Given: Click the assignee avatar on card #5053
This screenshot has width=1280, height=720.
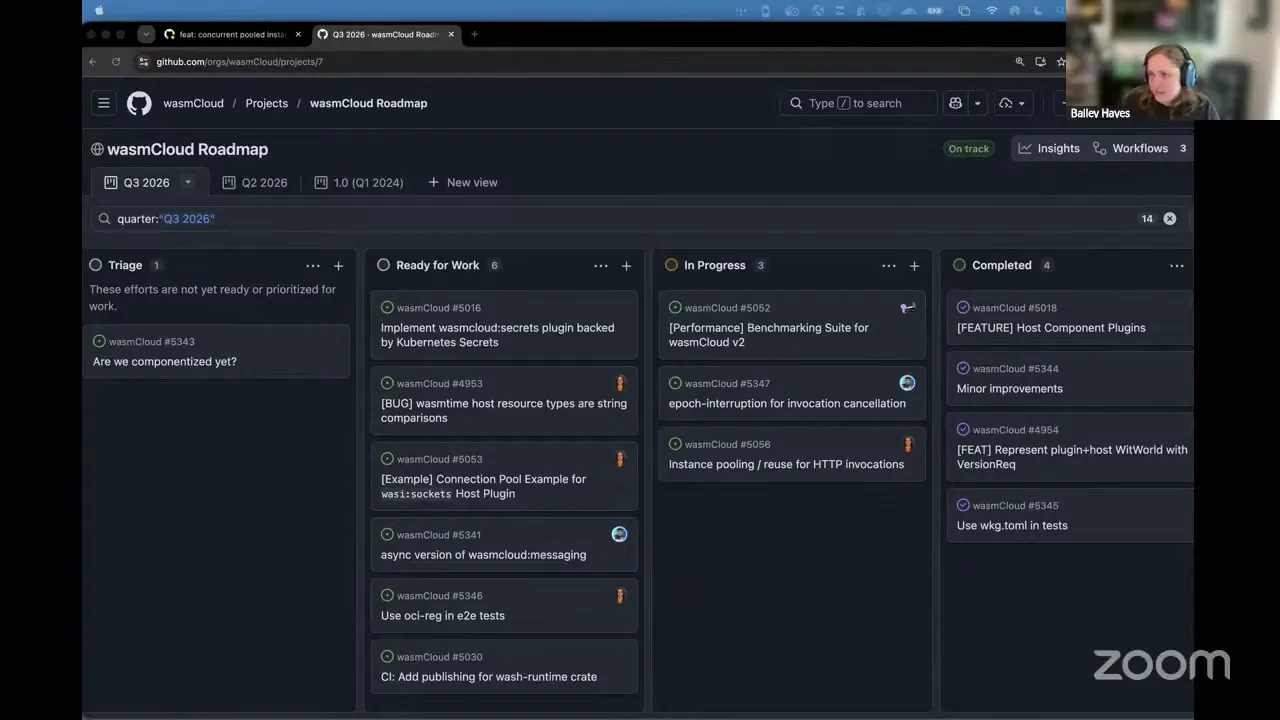Looking at the screenshot, I should pyautogui.click(x=620, y=459).
